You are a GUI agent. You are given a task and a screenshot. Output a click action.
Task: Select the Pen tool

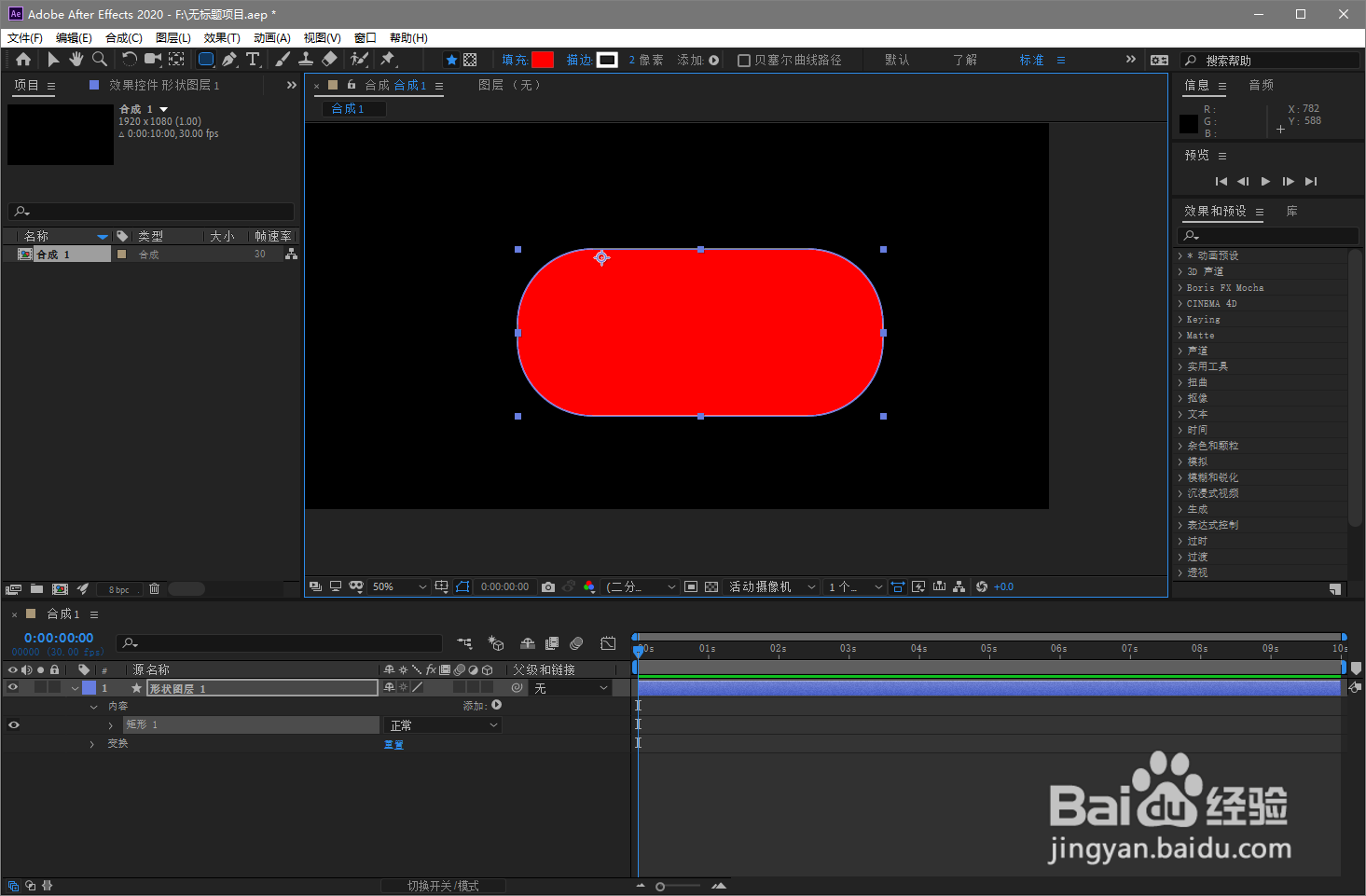coord(229,60)
